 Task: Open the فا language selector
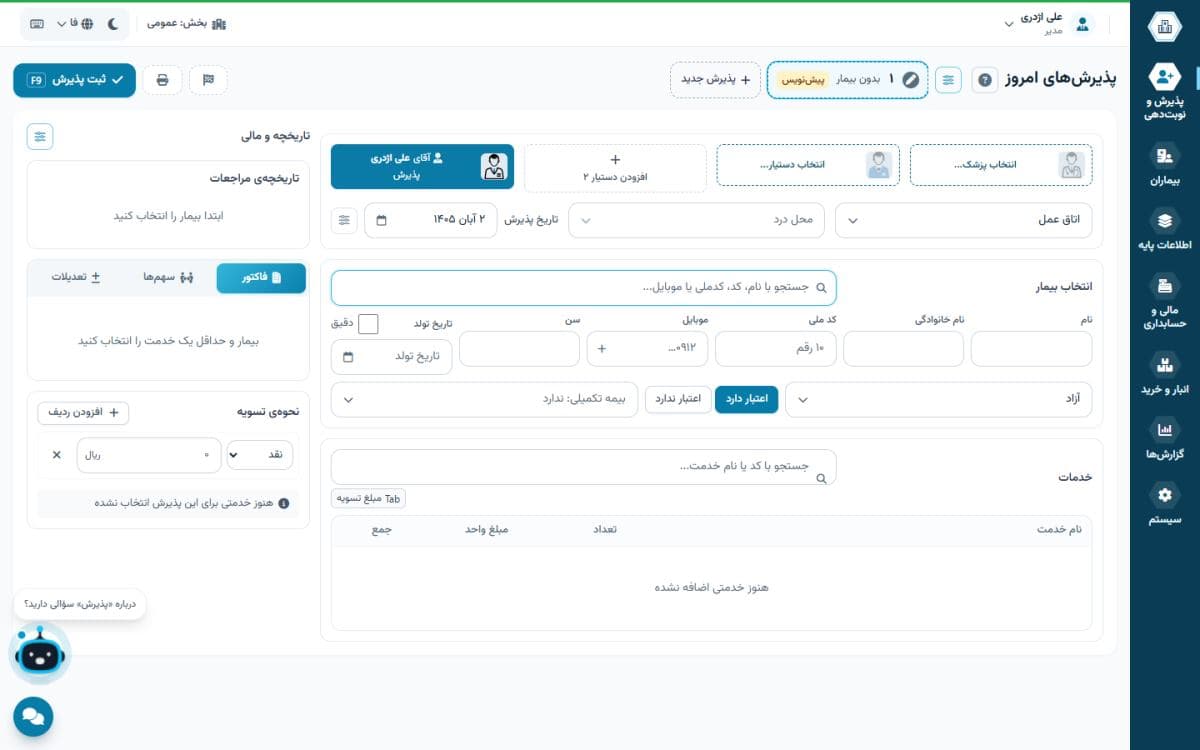(x=74, y=23)
